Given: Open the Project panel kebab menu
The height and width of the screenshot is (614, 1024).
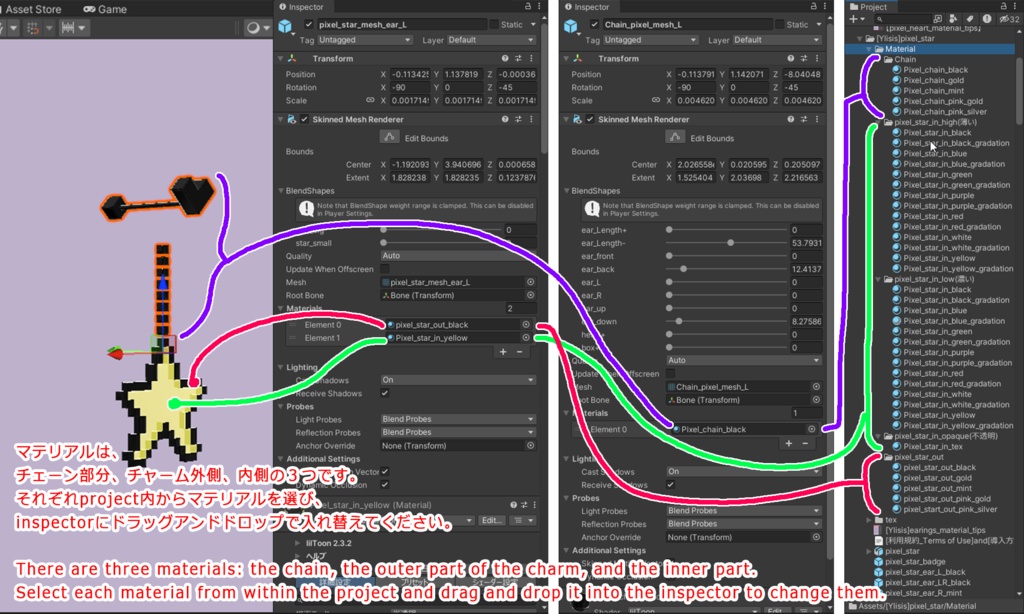Looking at the screenshot, I should pyautogui.click(x=1014, y=6).
